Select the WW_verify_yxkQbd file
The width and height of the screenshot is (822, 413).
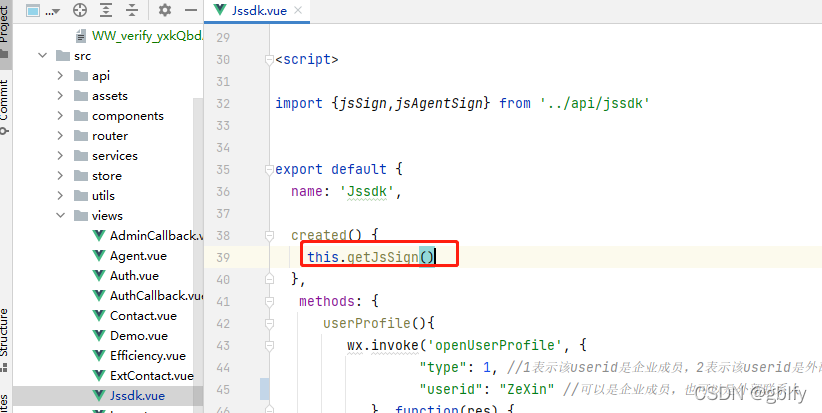139,36
